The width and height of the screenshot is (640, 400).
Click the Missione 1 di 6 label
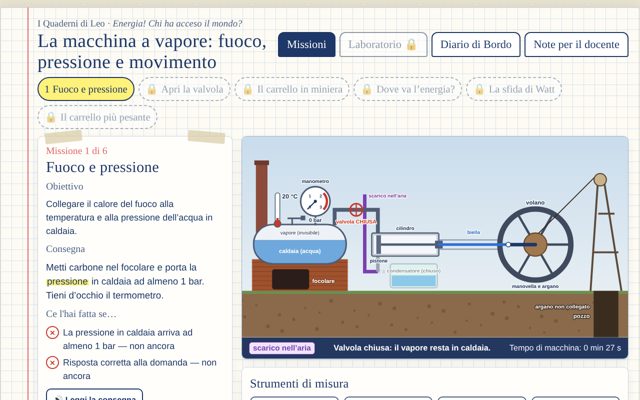(76, 151)
